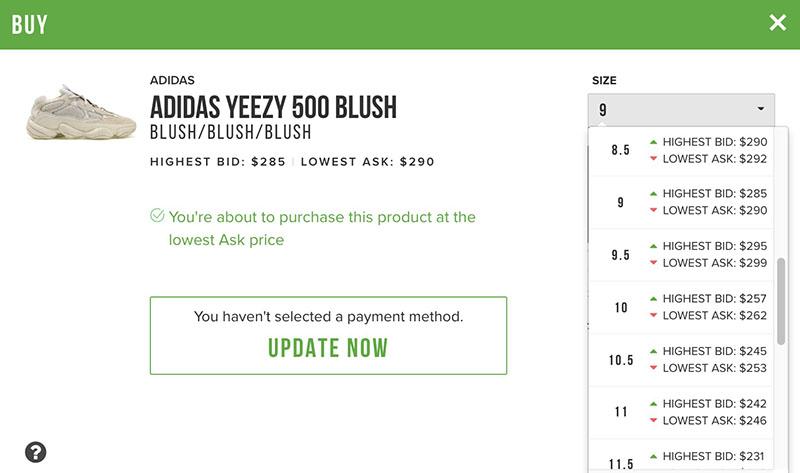800x473 pixels.
Task: Close the Buy dialog with the X
Action: (x=777, y=23)
